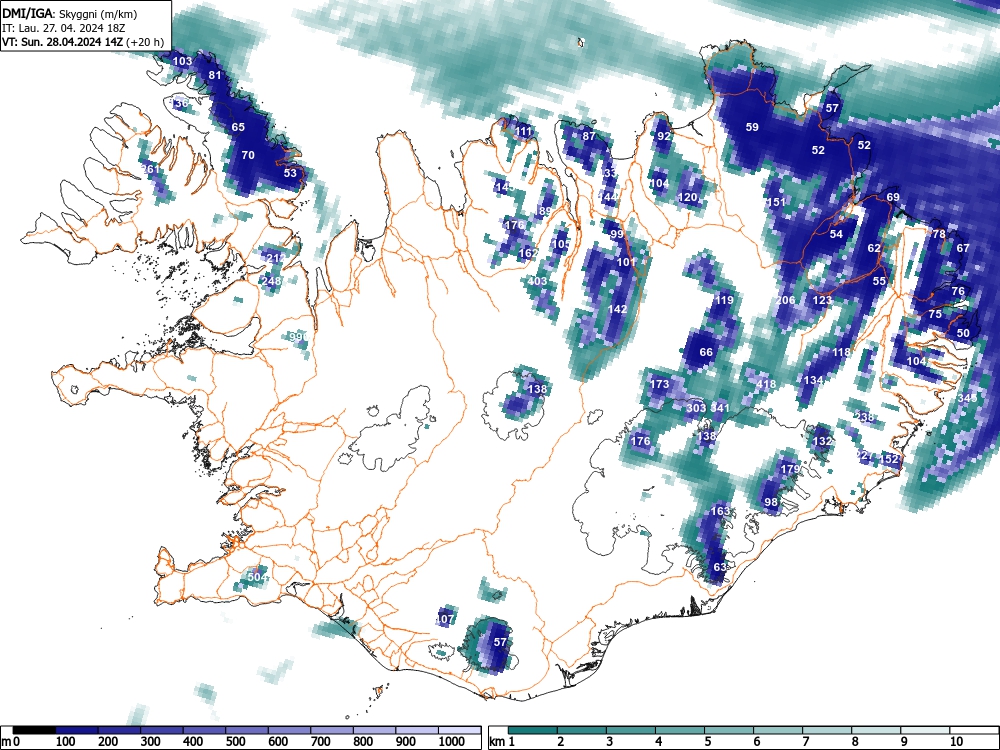Click the map value "54"
Screen dimensions: 1000x750
coord(837,235)
